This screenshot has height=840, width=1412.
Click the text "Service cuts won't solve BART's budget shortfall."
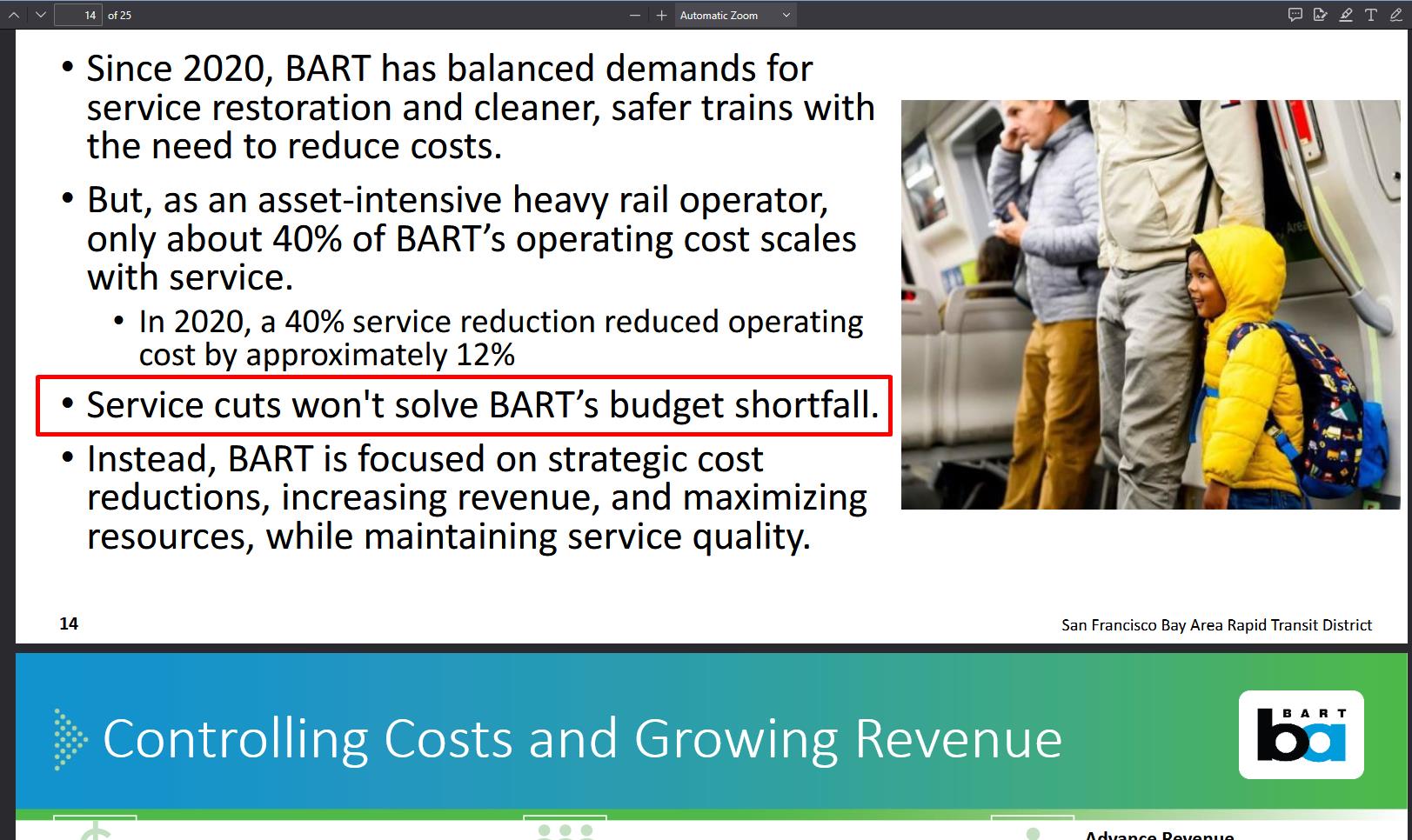click(483, 405)
